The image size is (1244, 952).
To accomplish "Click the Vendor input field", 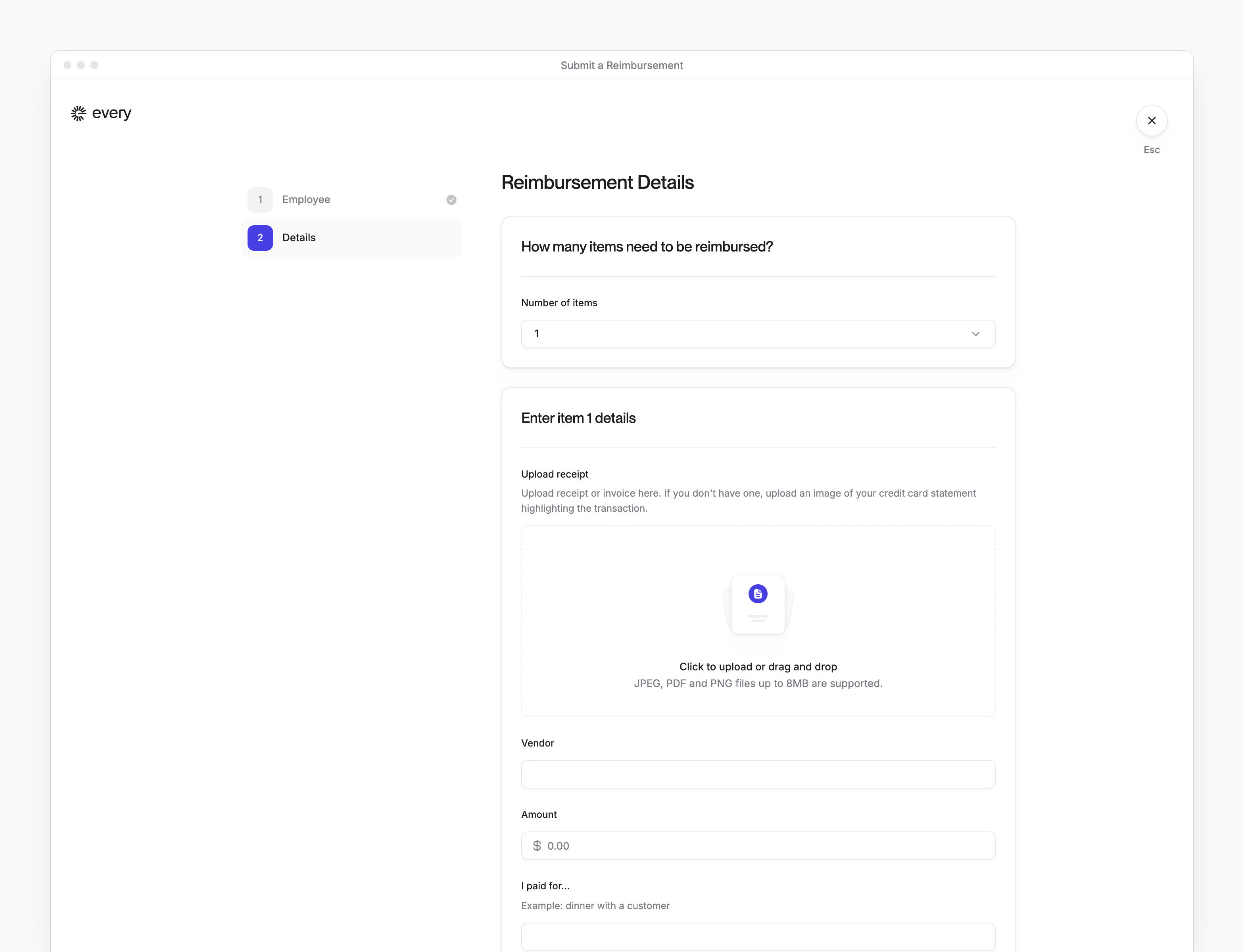I will (x=758, y=774).
